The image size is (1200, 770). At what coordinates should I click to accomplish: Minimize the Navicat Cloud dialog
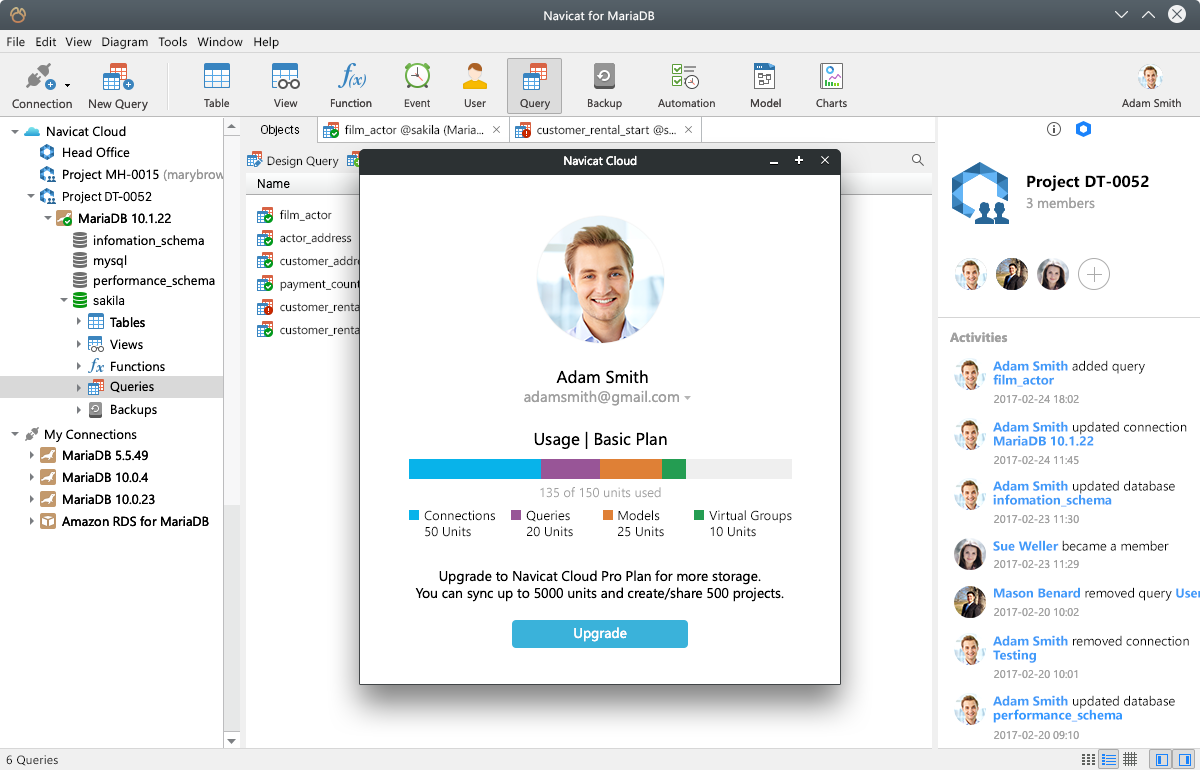point(773,161)
